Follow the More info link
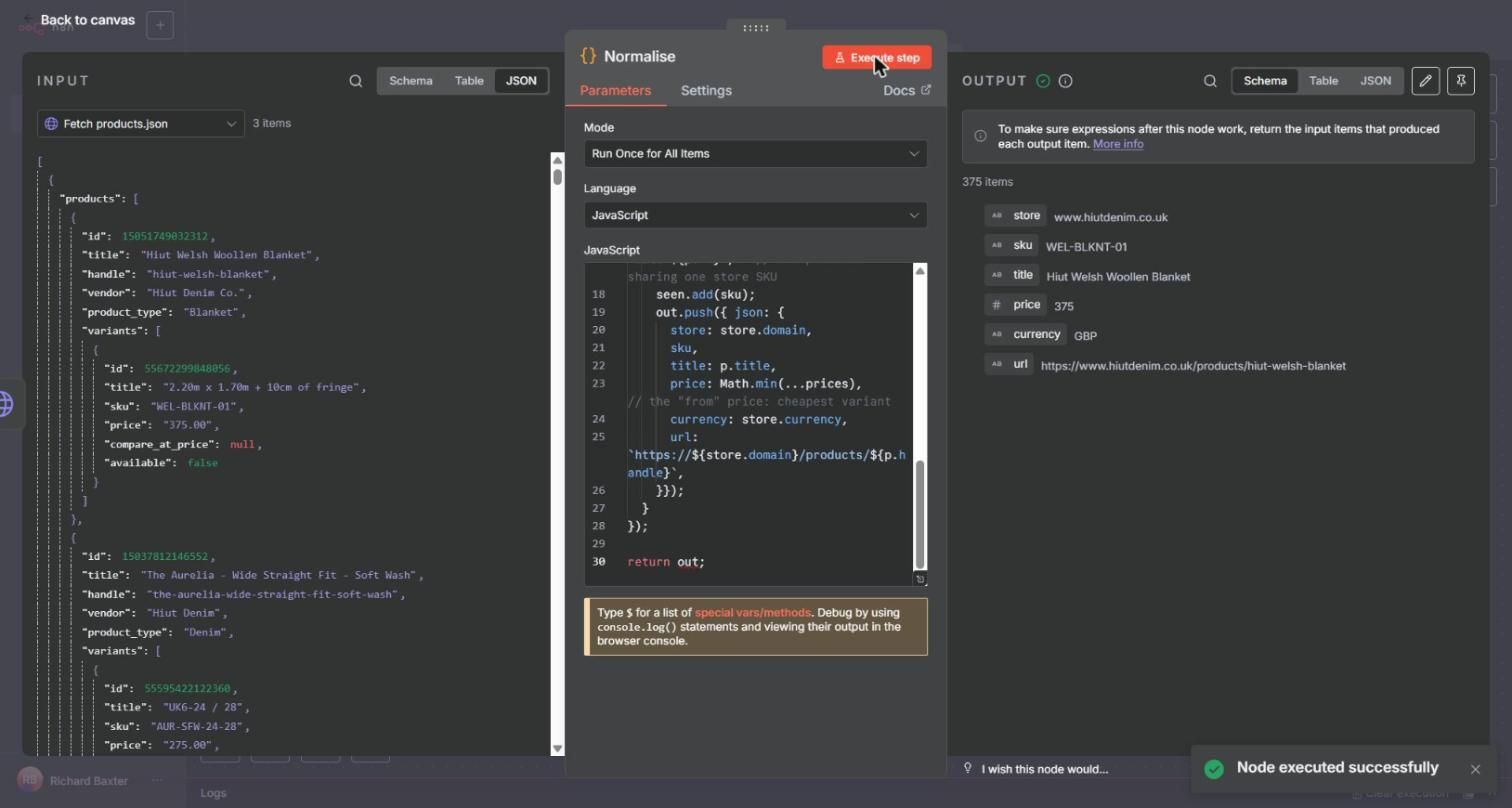Screen dimensions: 1512x808 [1118, 144]
